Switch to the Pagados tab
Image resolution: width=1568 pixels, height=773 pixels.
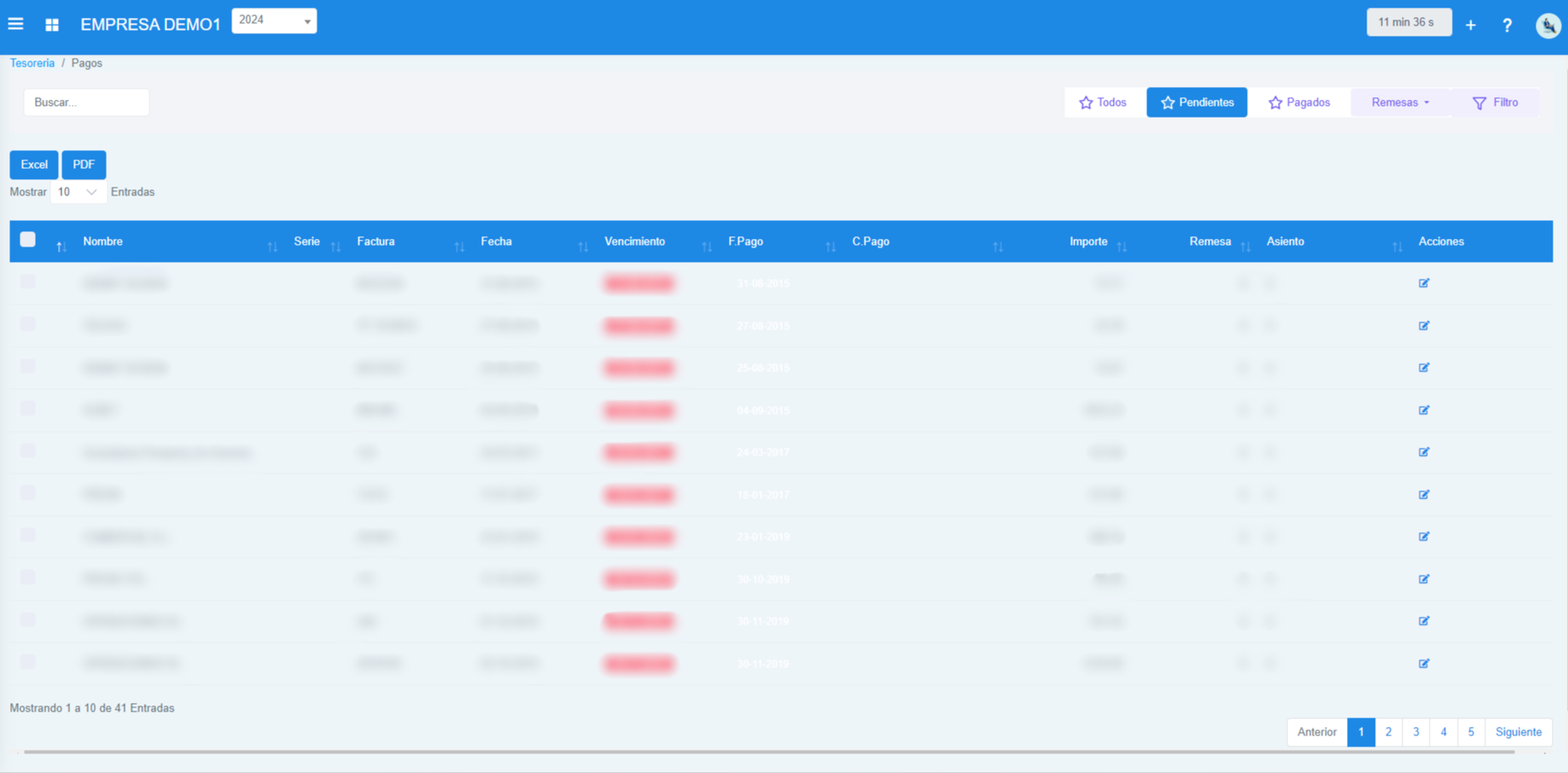point(1299,102)
